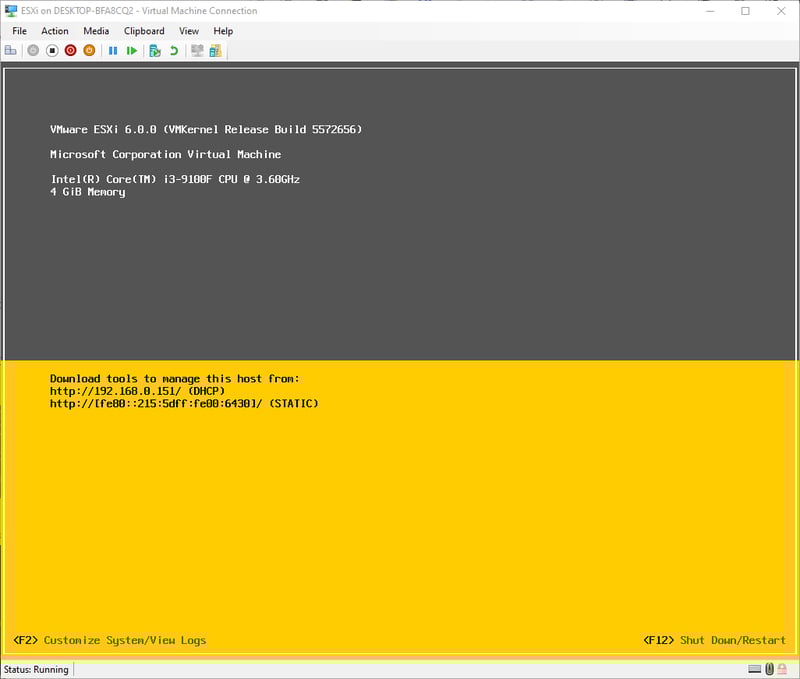Viewport: 800px width, 679px height.
Task: Open the Clipboard menu
Action: 144,31
